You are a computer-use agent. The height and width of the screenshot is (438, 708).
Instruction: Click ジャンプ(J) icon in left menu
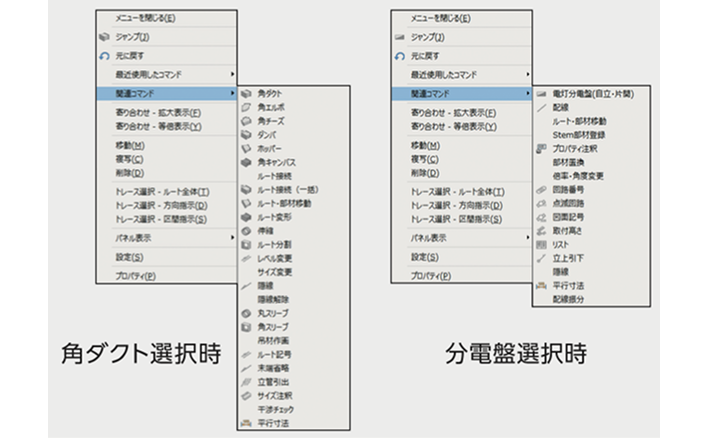point(104,37)
